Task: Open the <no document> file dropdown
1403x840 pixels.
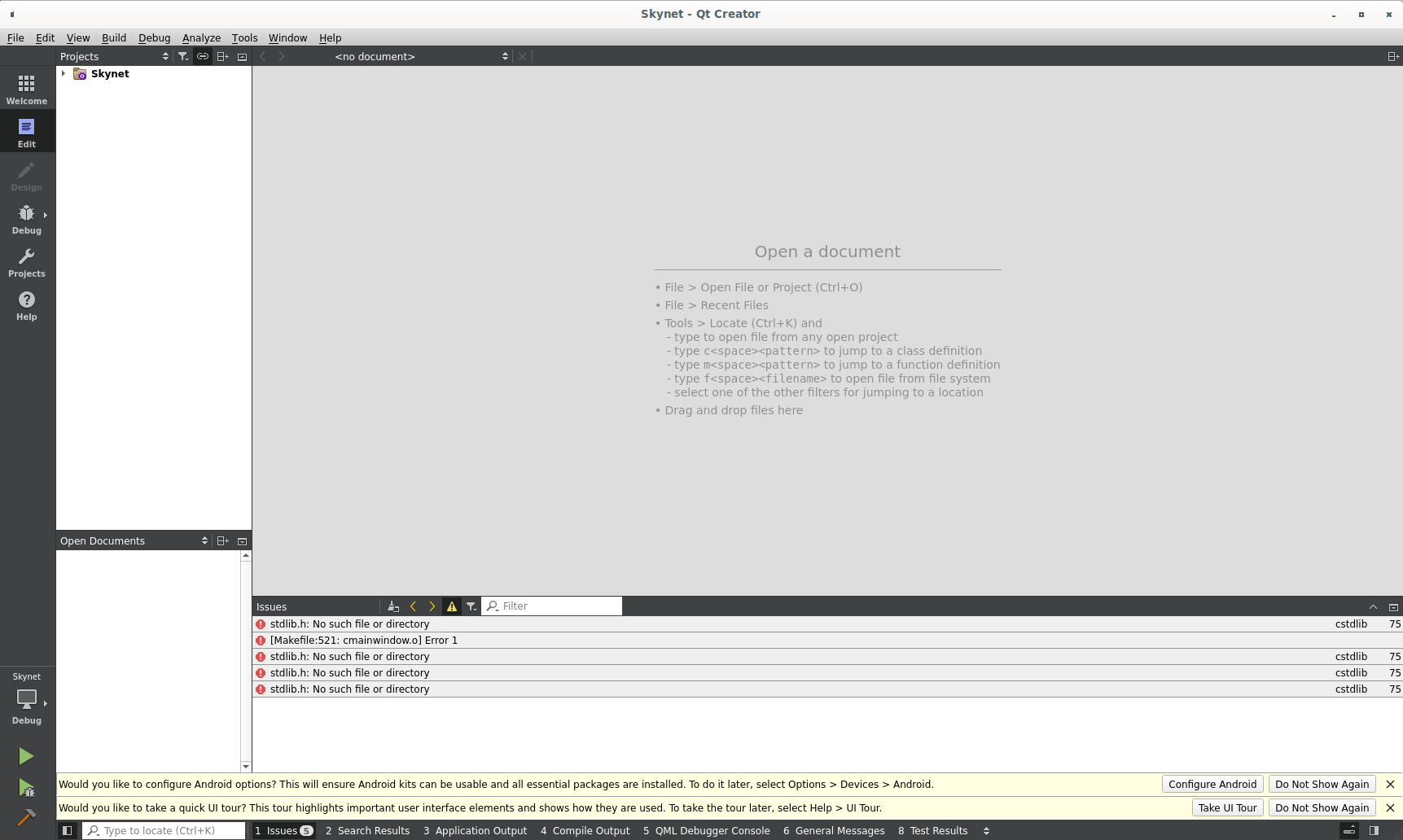Action: coord(421,56)
